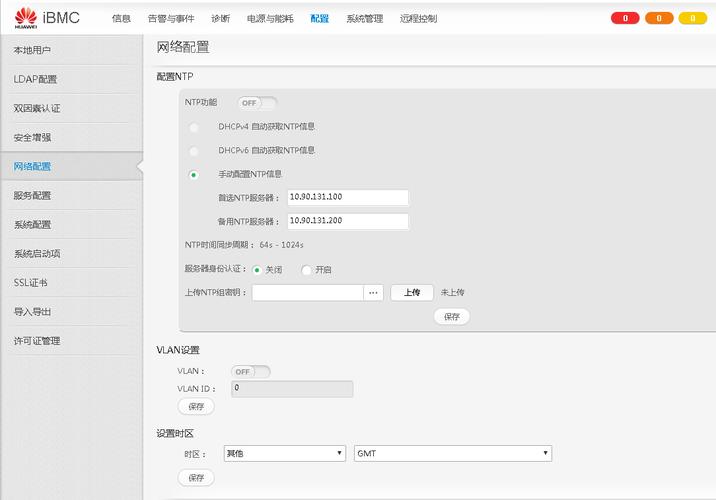Select DHCPv6 自动获取NTP信息 radio option
Screen dimensions: 716x500
coord(194,151)
